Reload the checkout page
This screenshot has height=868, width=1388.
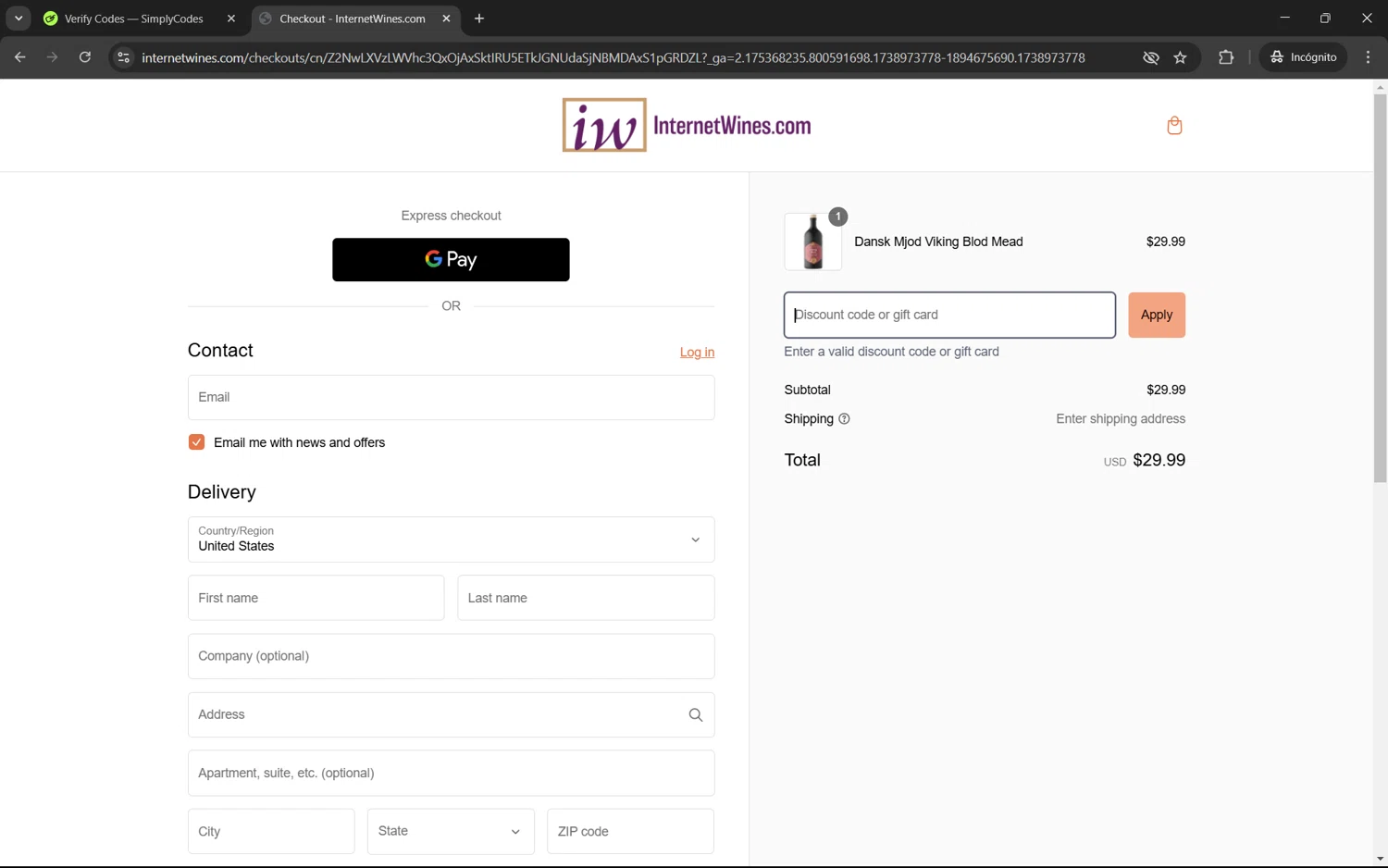pos(84,57)
